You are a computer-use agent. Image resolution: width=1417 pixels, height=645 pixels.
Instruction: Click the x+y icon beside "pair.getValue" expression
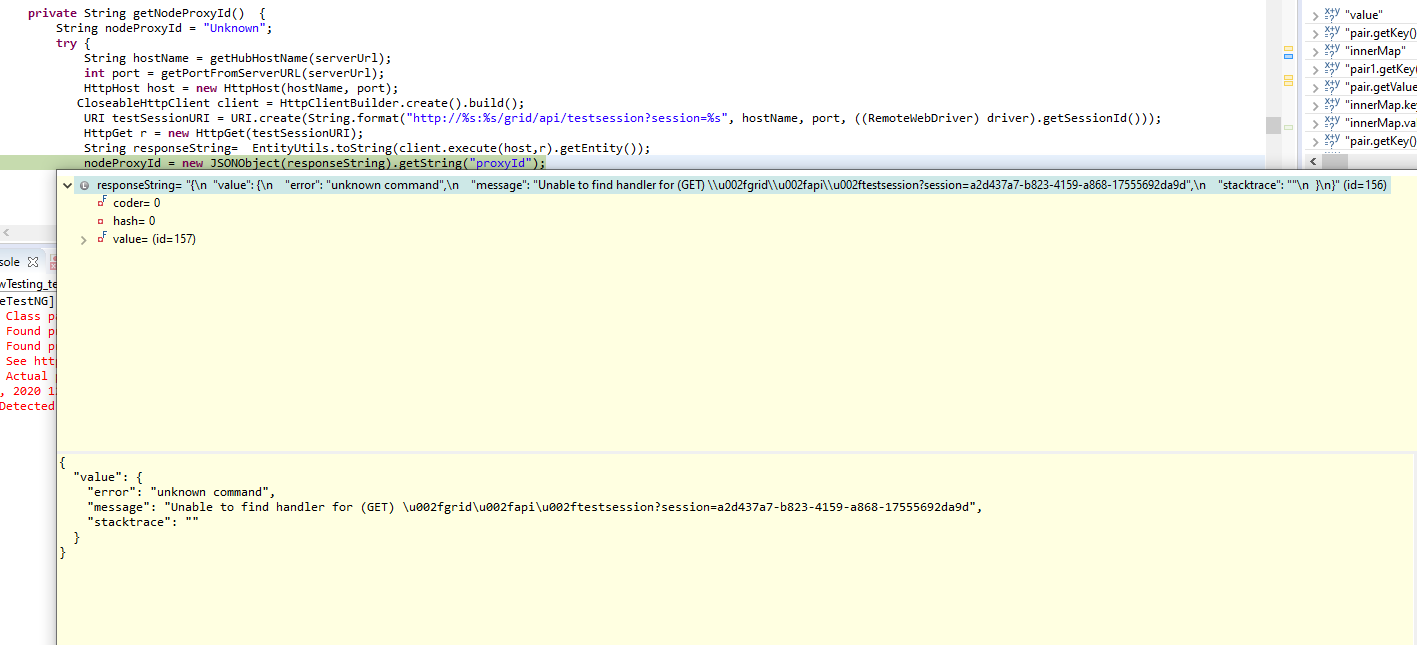click(1332, 86)
